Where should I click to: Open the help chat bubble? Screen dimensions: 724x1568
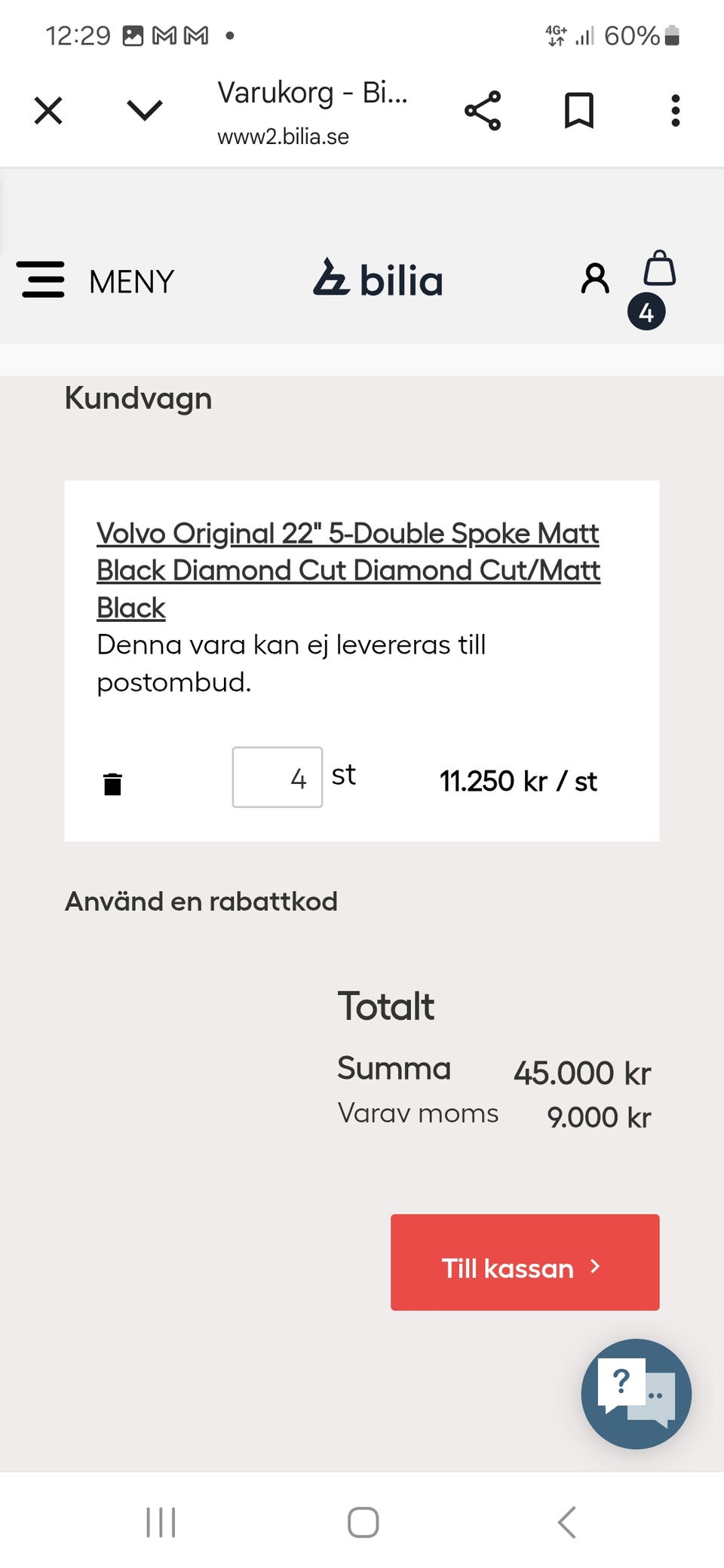click(636, 1393)
